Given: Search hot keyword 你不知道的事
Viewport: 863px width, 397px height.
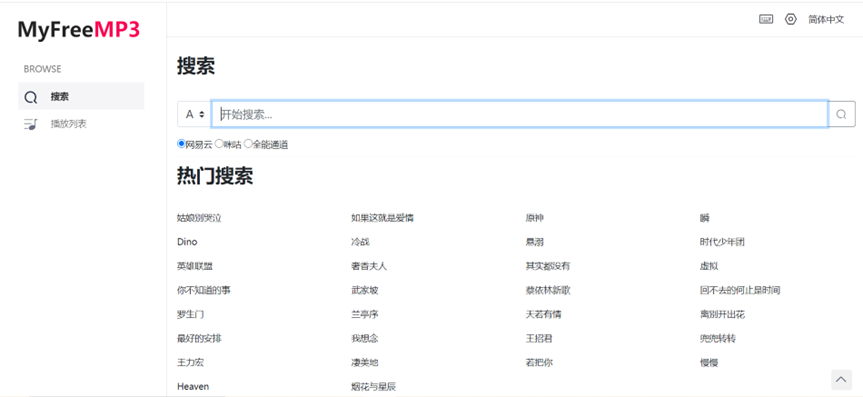Looking at the screenshot, I should [x=204, y=290].
